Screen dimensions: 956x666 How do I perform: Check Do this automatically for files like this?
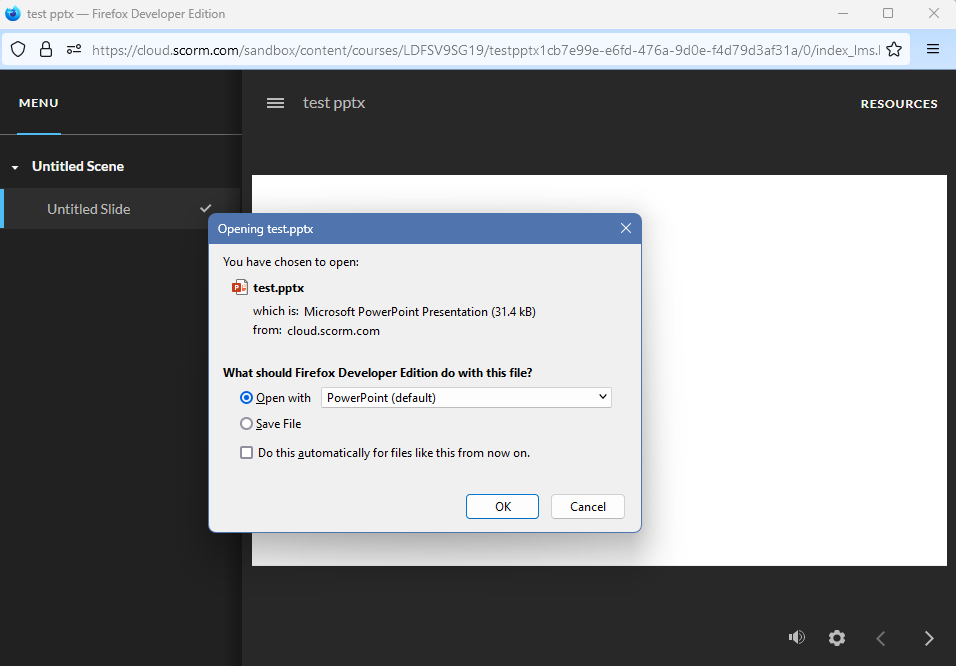click(246, 453)
